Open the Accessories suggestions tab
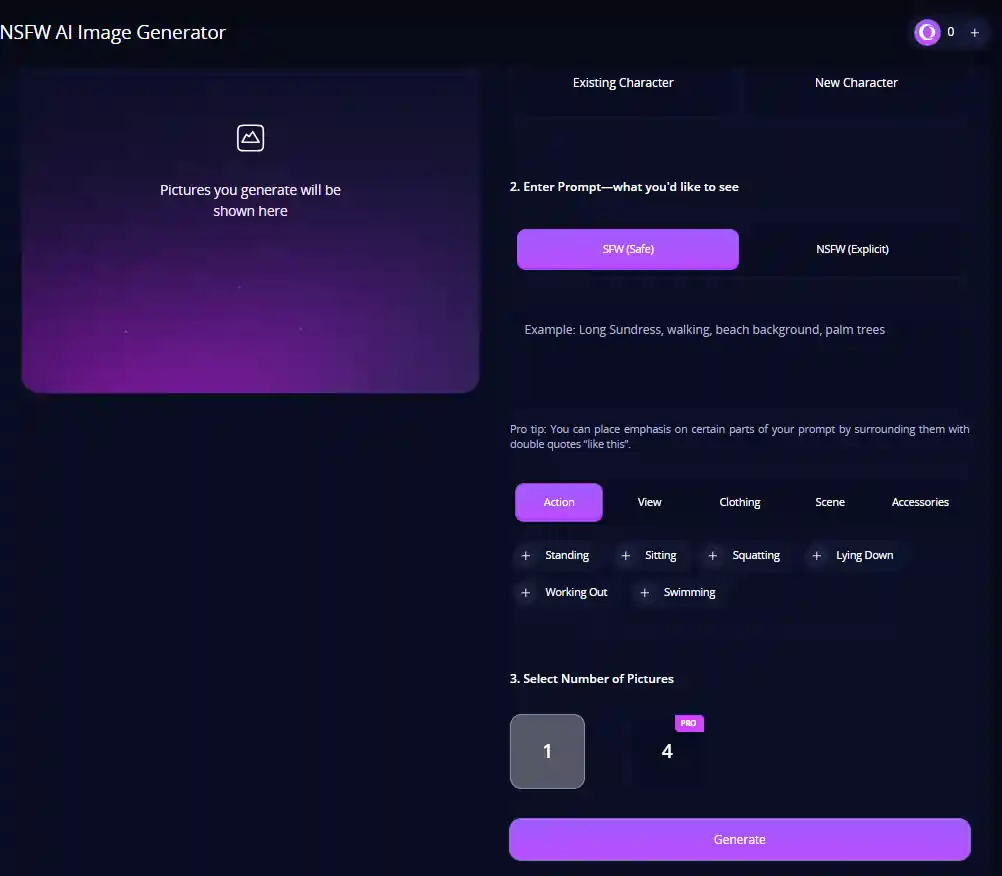The width and height of the screenshot is (1002, 876). click(919, 502)
